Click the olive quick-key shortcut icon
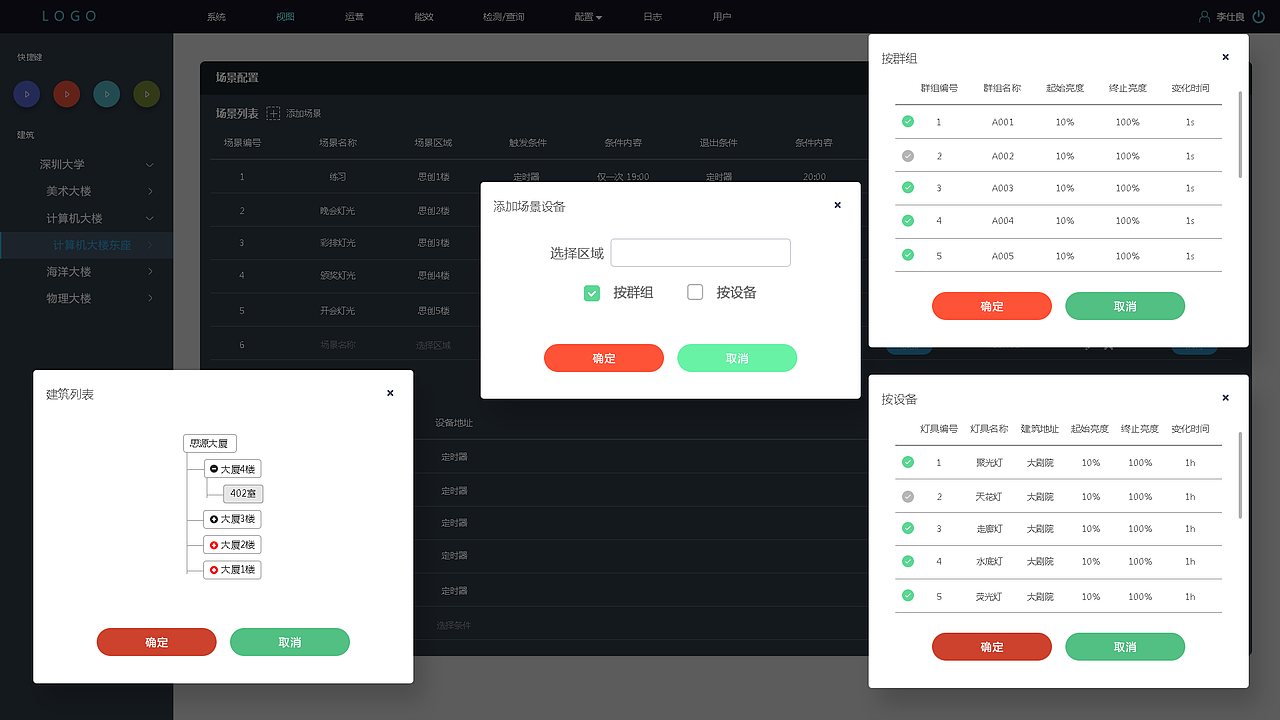 click(146, 93)
